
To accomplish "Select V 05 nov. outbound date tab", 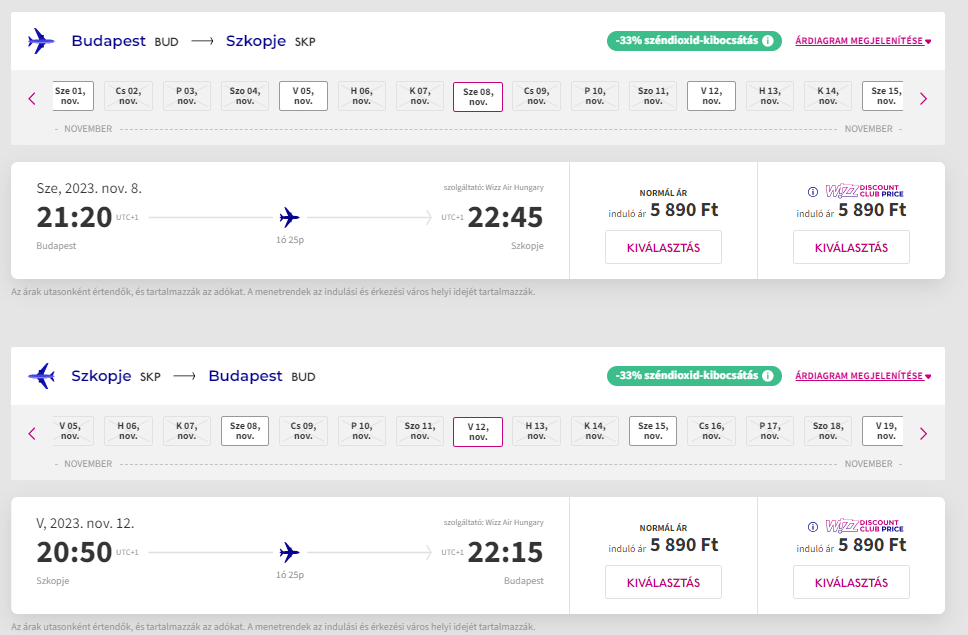I will (x=303, y=96).
